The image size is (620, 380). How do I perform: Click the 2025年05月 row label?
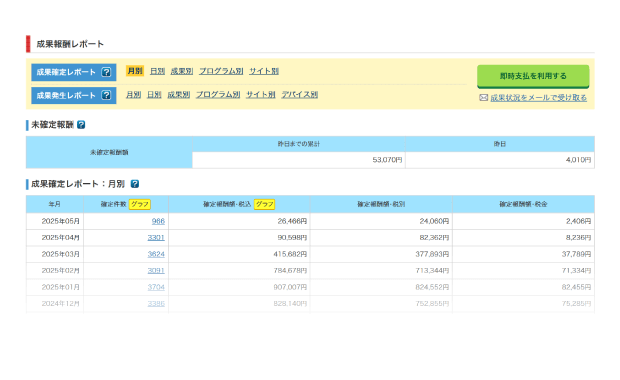[x=60, y=221]
